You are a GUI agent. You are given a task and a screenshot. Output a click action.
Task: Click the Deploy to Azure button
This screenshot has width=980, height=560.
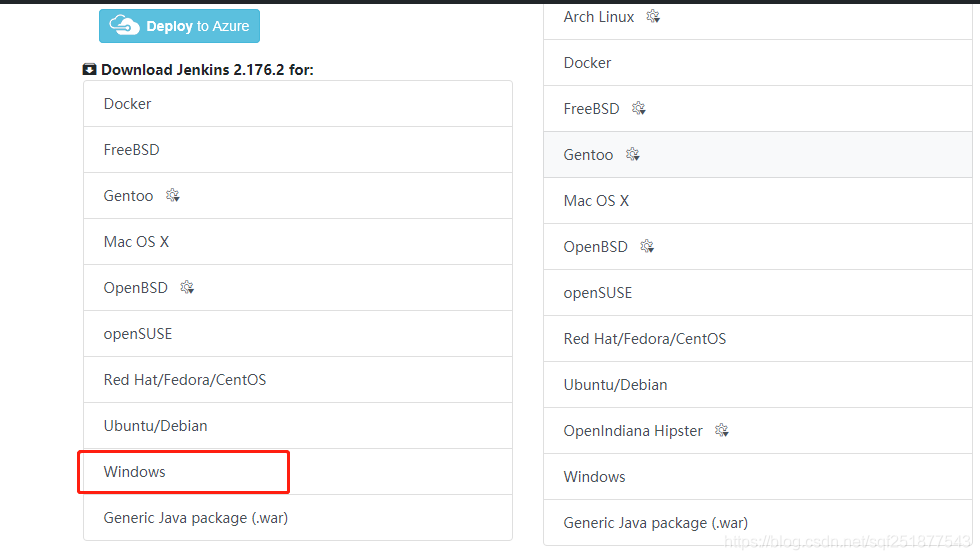[179, 26]
